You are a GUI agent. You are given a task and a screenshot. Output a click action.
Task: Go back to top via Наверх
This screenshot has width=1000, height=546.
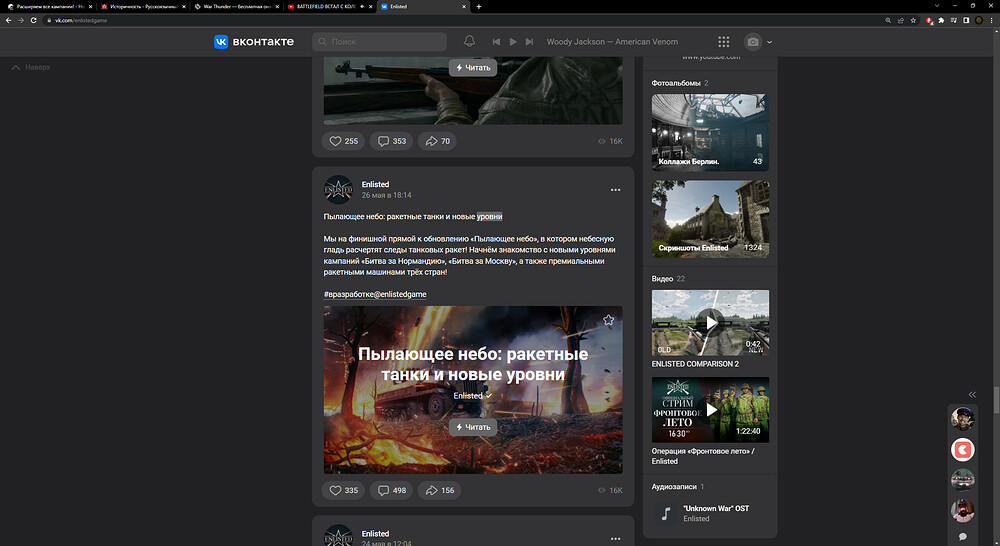point(31,67)
